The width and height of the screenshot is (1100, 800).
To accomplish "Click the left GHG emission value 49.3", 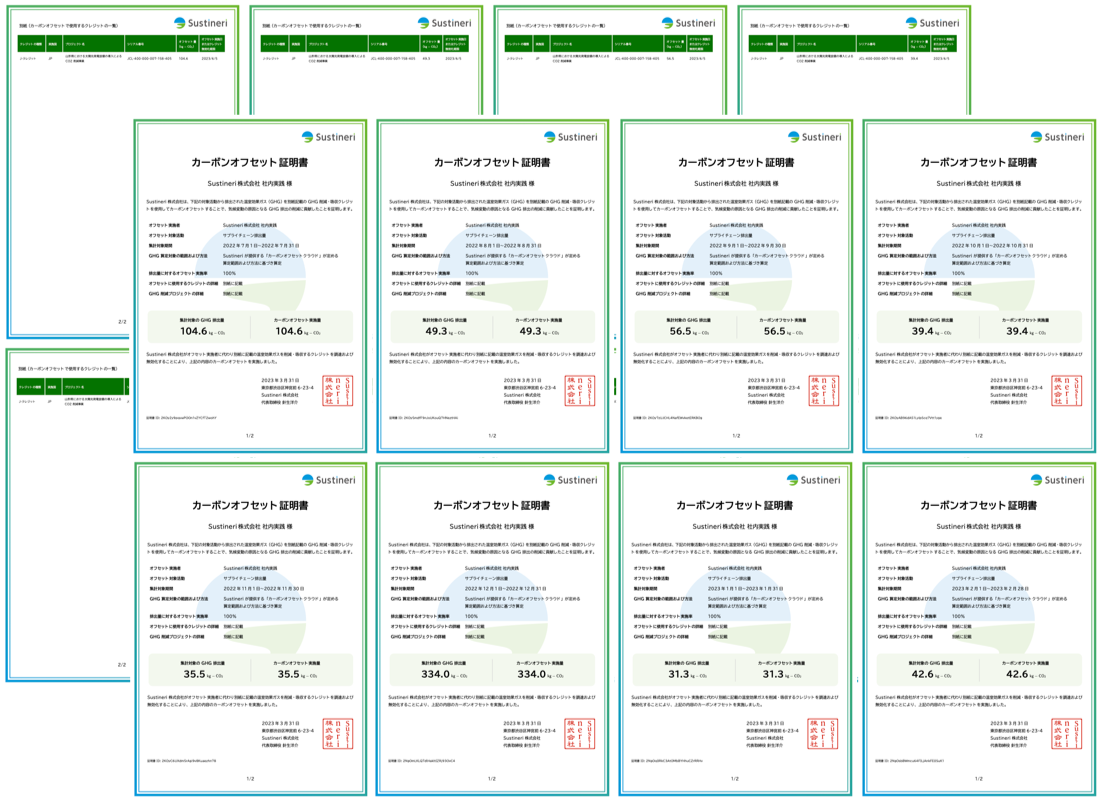I will (436, 331).
